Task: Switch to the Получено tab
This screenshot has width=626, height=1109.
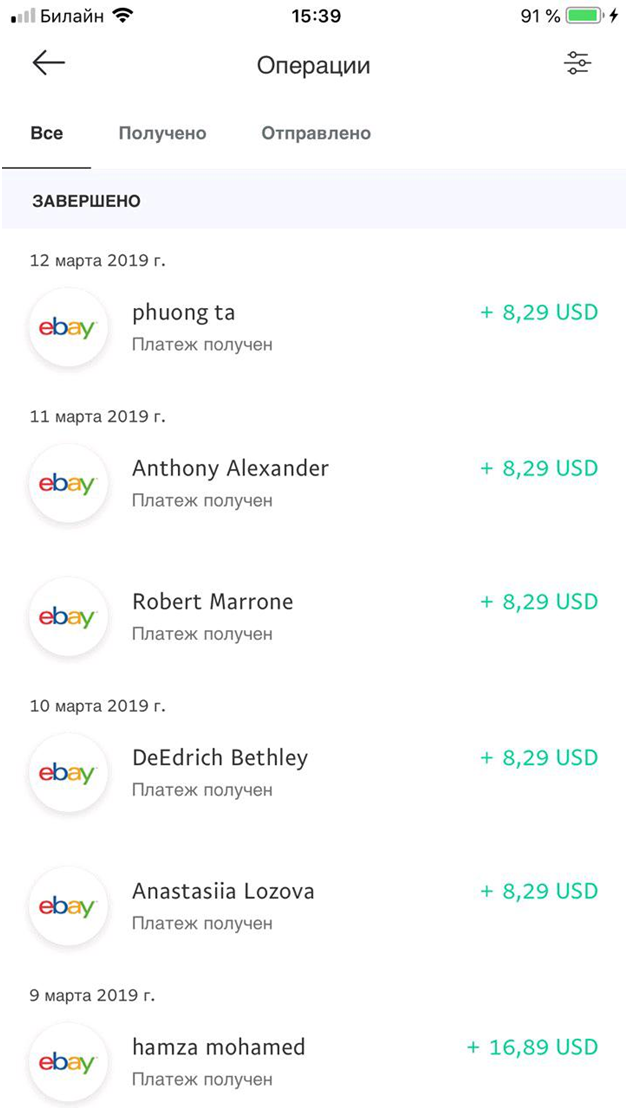Action: 162,132
